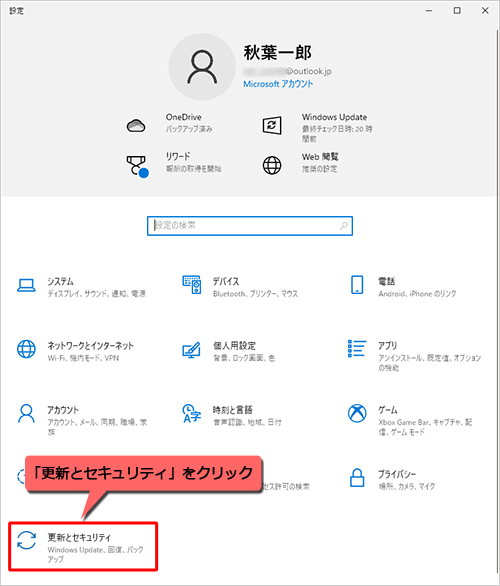This screenshot has width=500, height=586.
Task: Click 場所、カメラ、マイク description text
Action: coord(407,487)
